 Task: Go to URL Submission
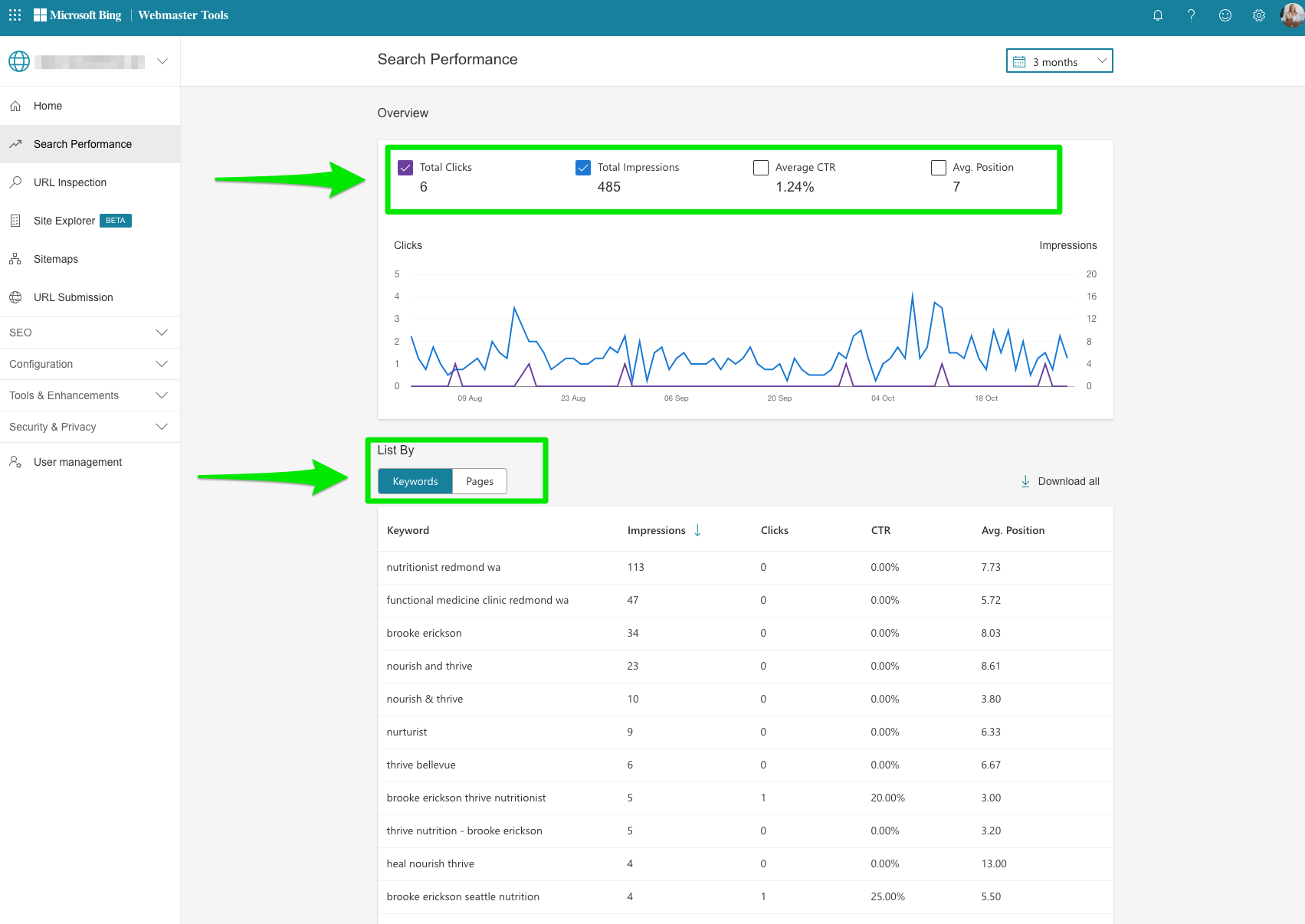pos(73,297)
